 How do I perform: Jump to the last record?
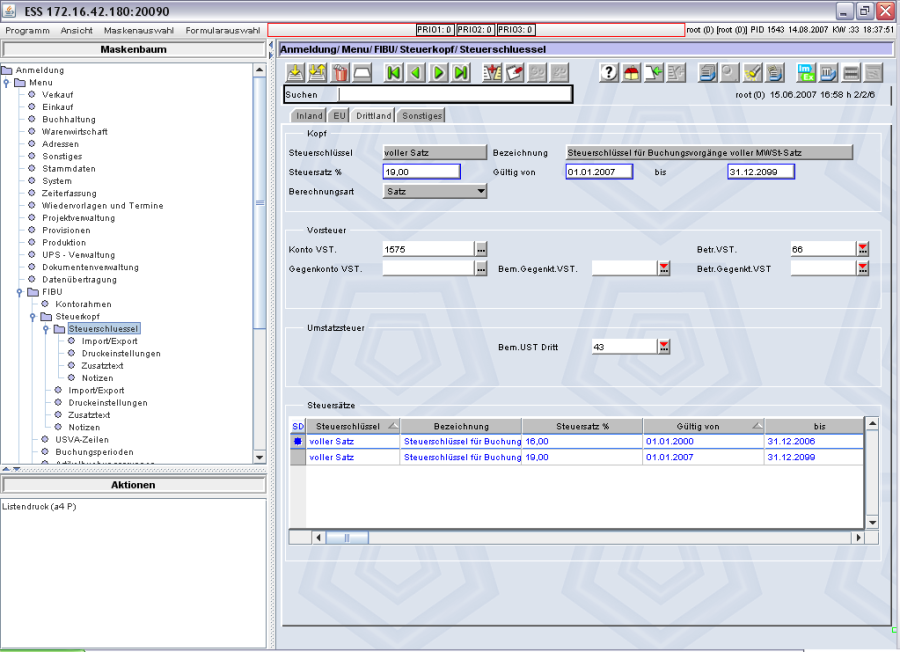(x=461, y=73)
